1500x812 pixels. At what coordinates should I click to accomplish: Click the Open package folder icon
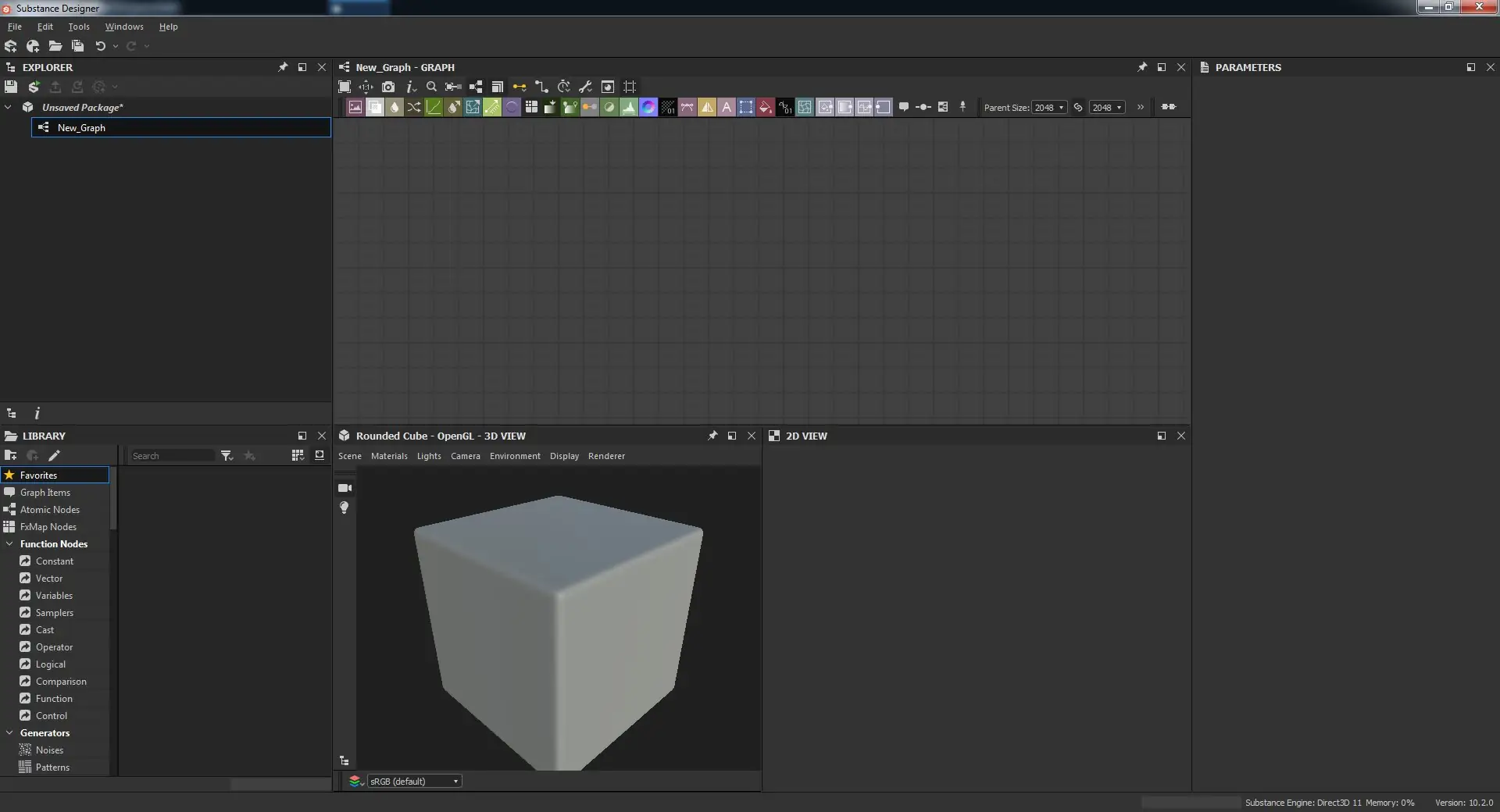pos(55,46)
